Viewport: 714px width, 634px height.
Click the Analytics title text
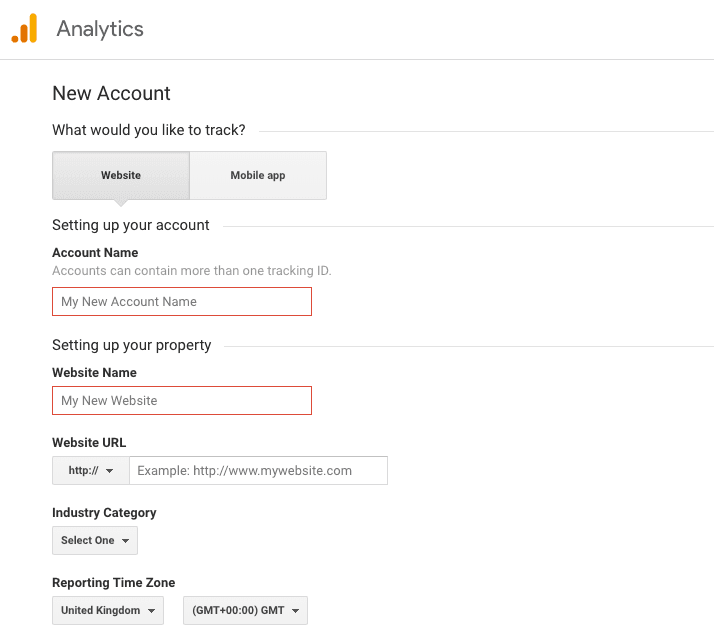click(100, 29)
